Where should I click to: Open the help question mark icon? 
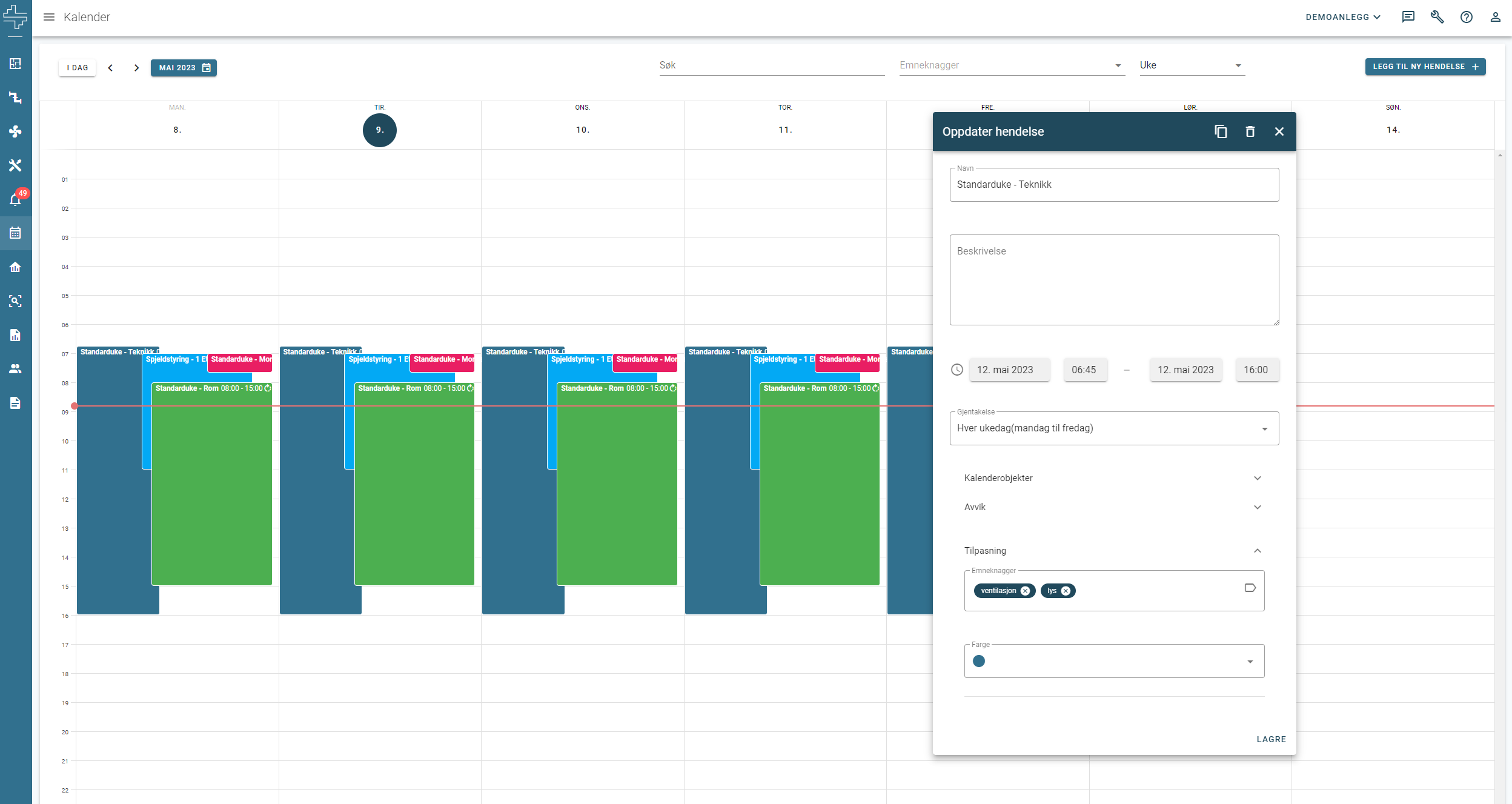[x=1466, y=17]
